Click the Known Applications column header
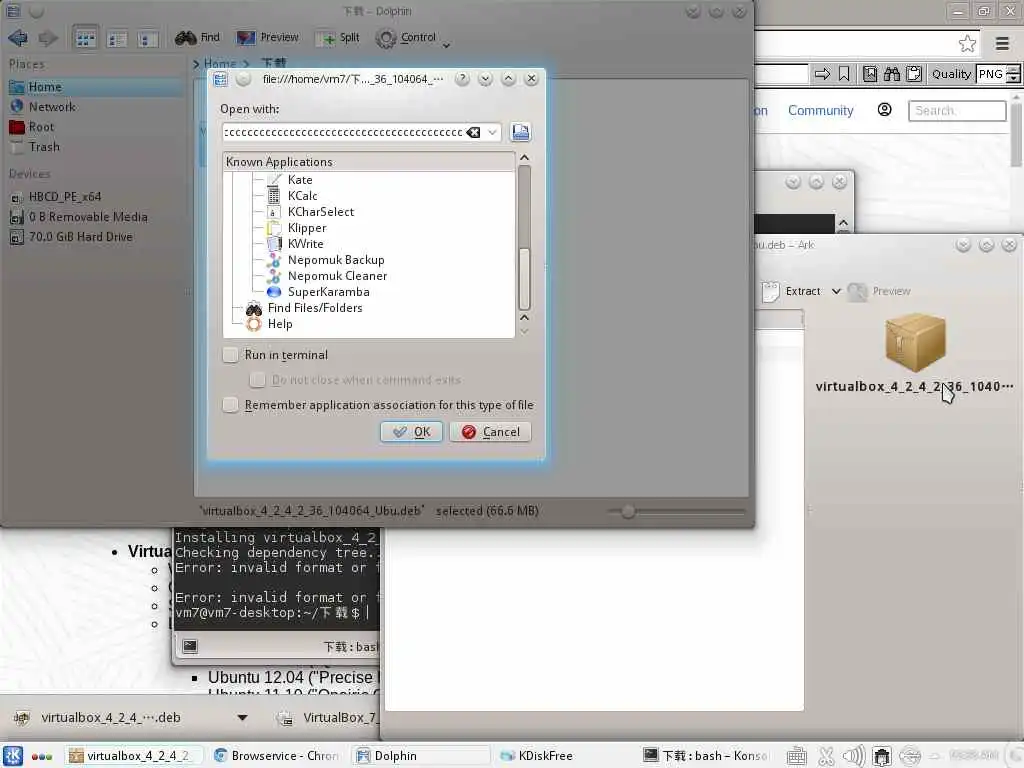This screenshot has height=768, width=1024. point(369,162)
